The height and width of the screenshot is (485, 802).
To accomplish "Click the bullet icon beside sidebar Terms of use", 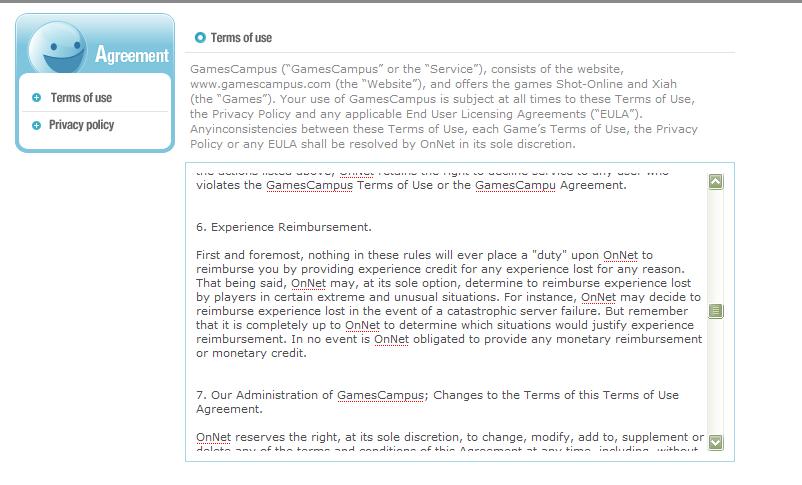I will [37, 98].
